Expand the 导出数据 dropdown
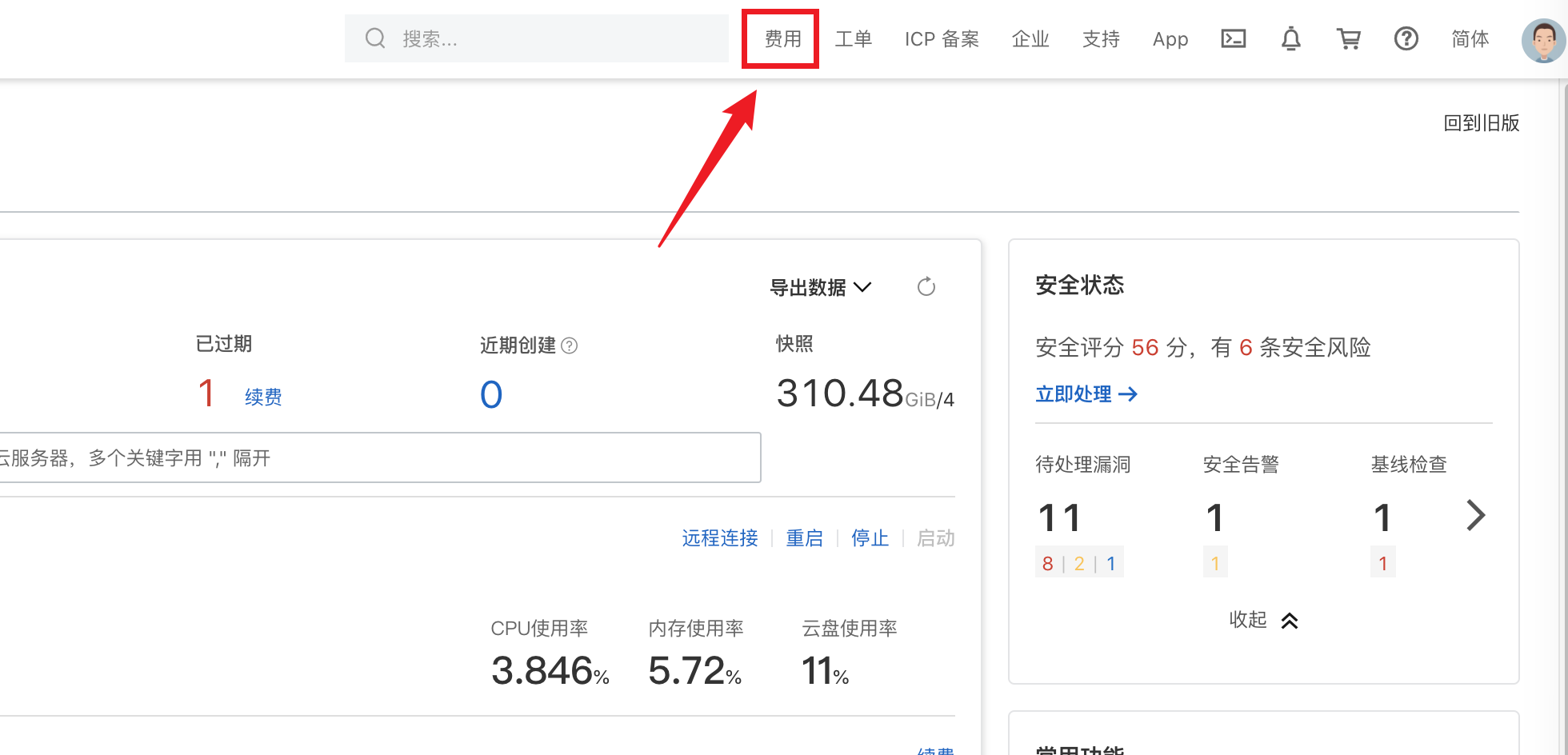The height and width of the screenshot is (755, 1568). point(821,287)
